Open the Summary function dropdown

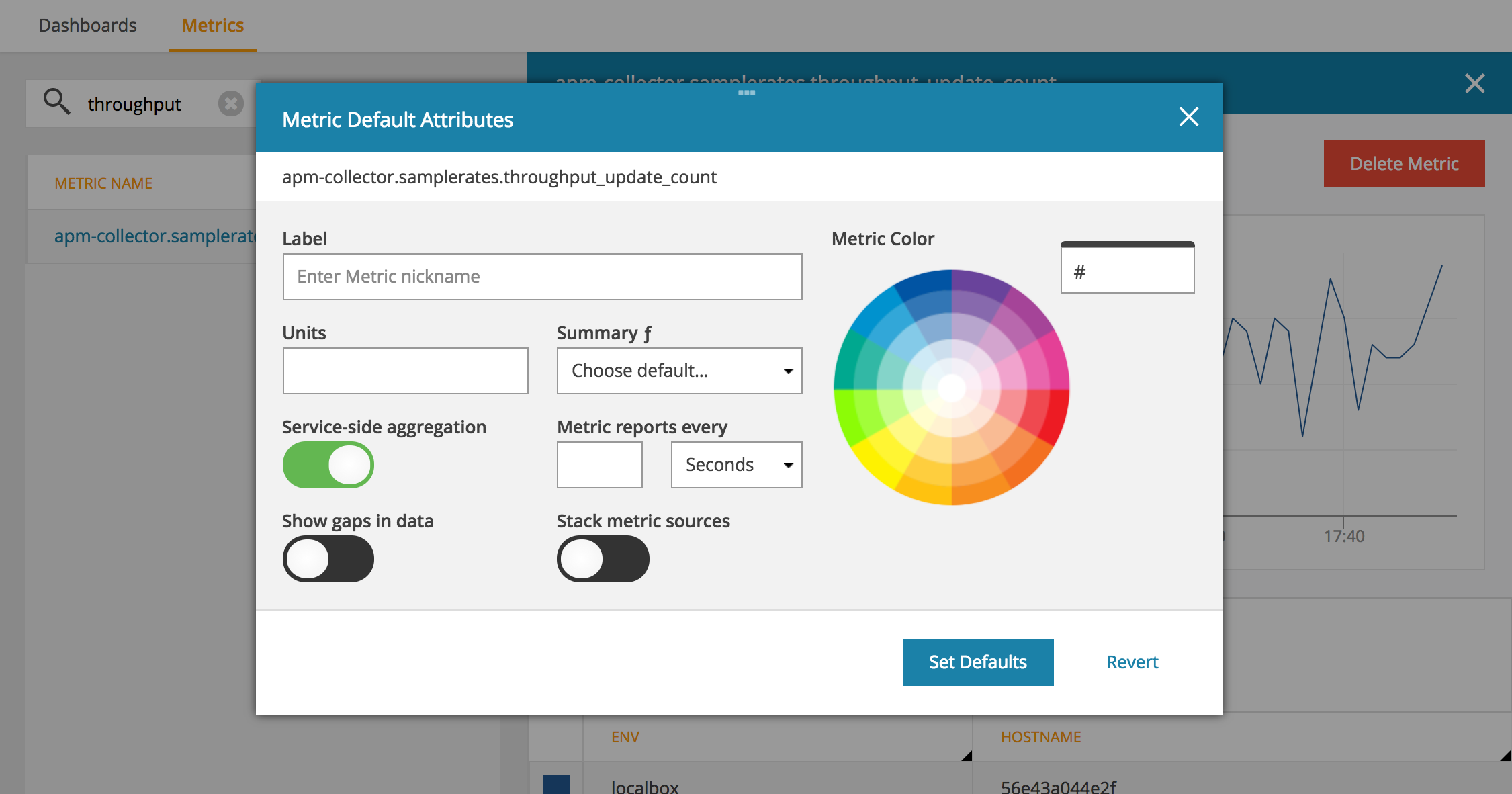point(679,371)
